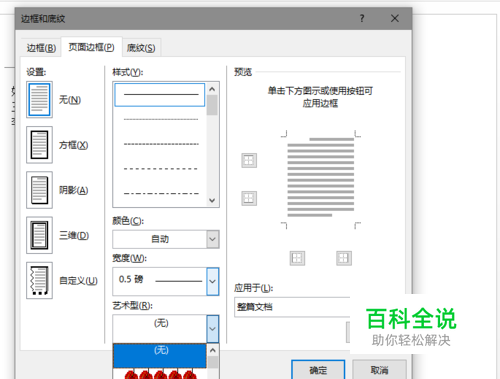Choose the Custom (自定义) border setting icon
The height and width of the screenshot is (379, 500).
click(39, 280)
